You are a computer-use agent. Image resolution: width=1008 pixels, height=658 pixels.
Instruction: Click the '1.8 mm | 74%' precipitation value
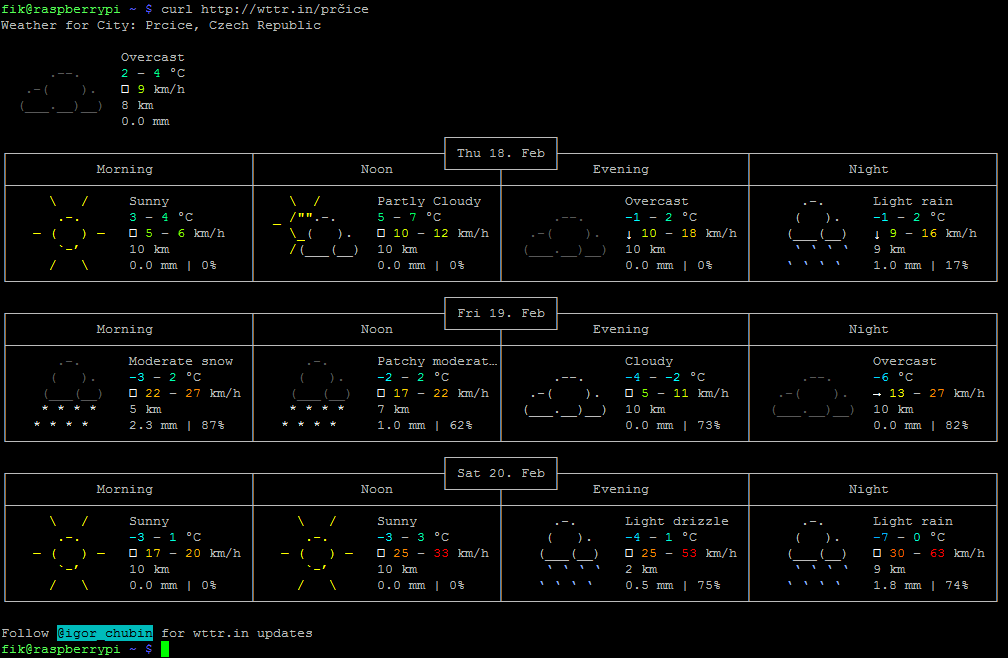coord(921,585)
